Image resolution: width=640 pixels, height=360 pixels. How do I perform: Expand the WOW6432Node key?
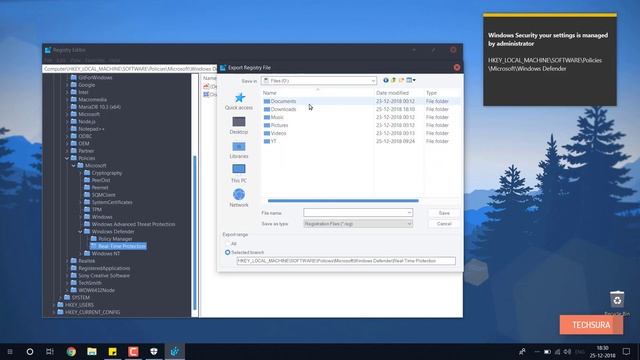pyautogui.click(x=67, y=290)
